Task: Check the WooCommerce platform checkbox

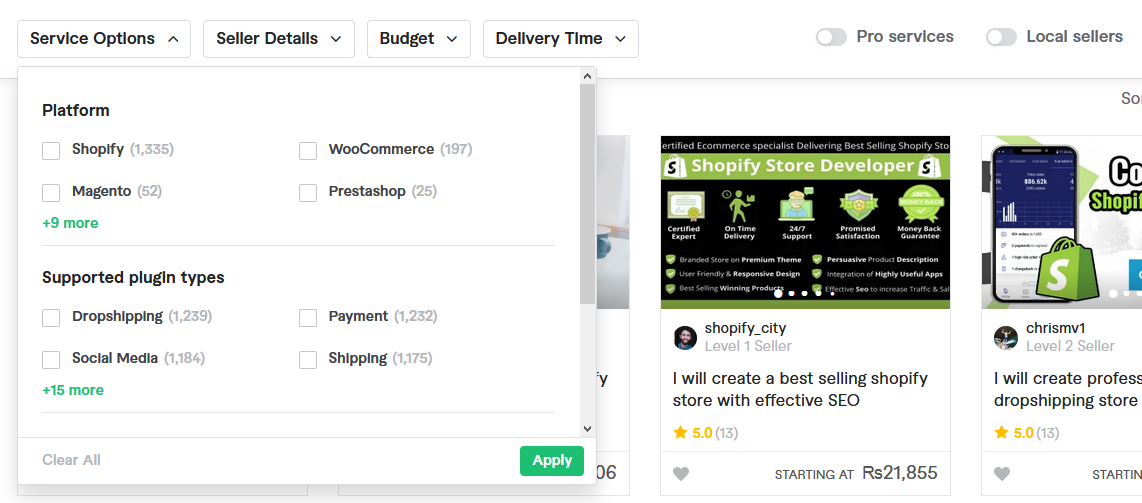Action: (x=308, y=151)
